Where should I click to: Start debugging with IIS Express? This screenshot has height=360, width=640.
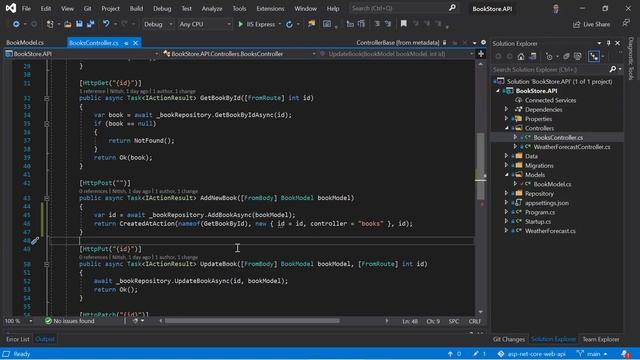(x=256, y=24)
